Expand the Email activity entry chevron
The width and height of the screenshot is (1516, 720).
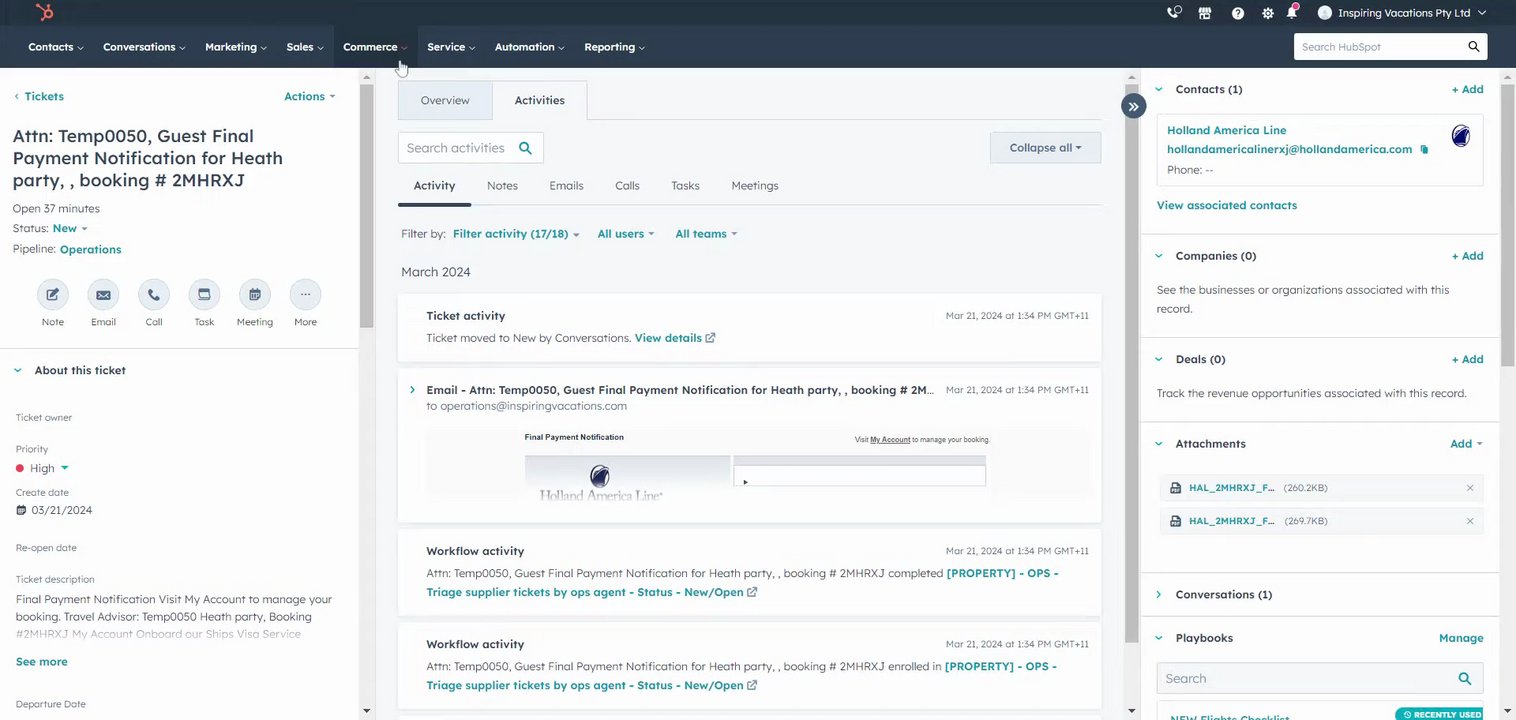pyautogui.click(x=412, y=390)
